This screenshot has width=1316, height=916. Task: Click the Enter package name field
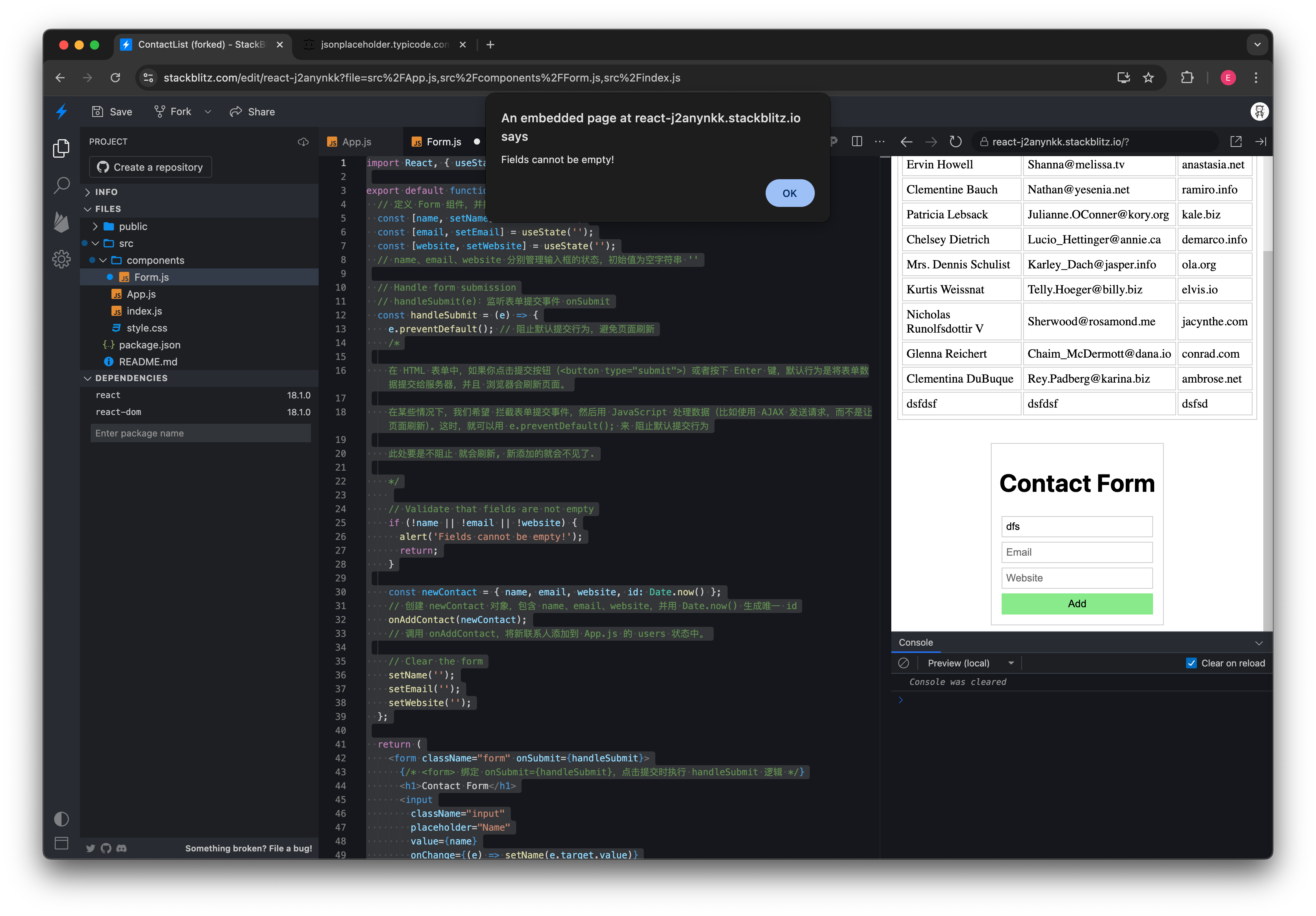tap(200, 433)
